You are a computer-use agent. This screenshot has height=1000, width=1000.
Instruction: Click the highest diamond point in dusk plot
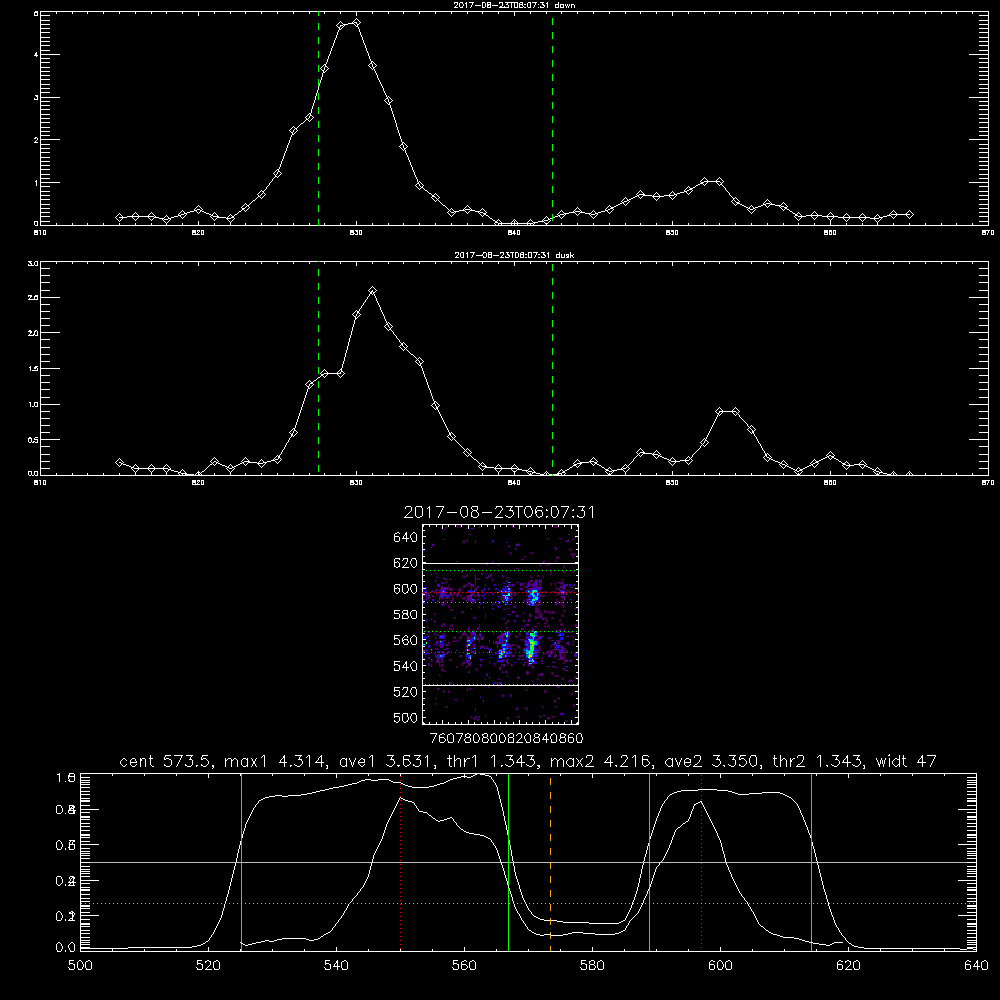point(372,291)
